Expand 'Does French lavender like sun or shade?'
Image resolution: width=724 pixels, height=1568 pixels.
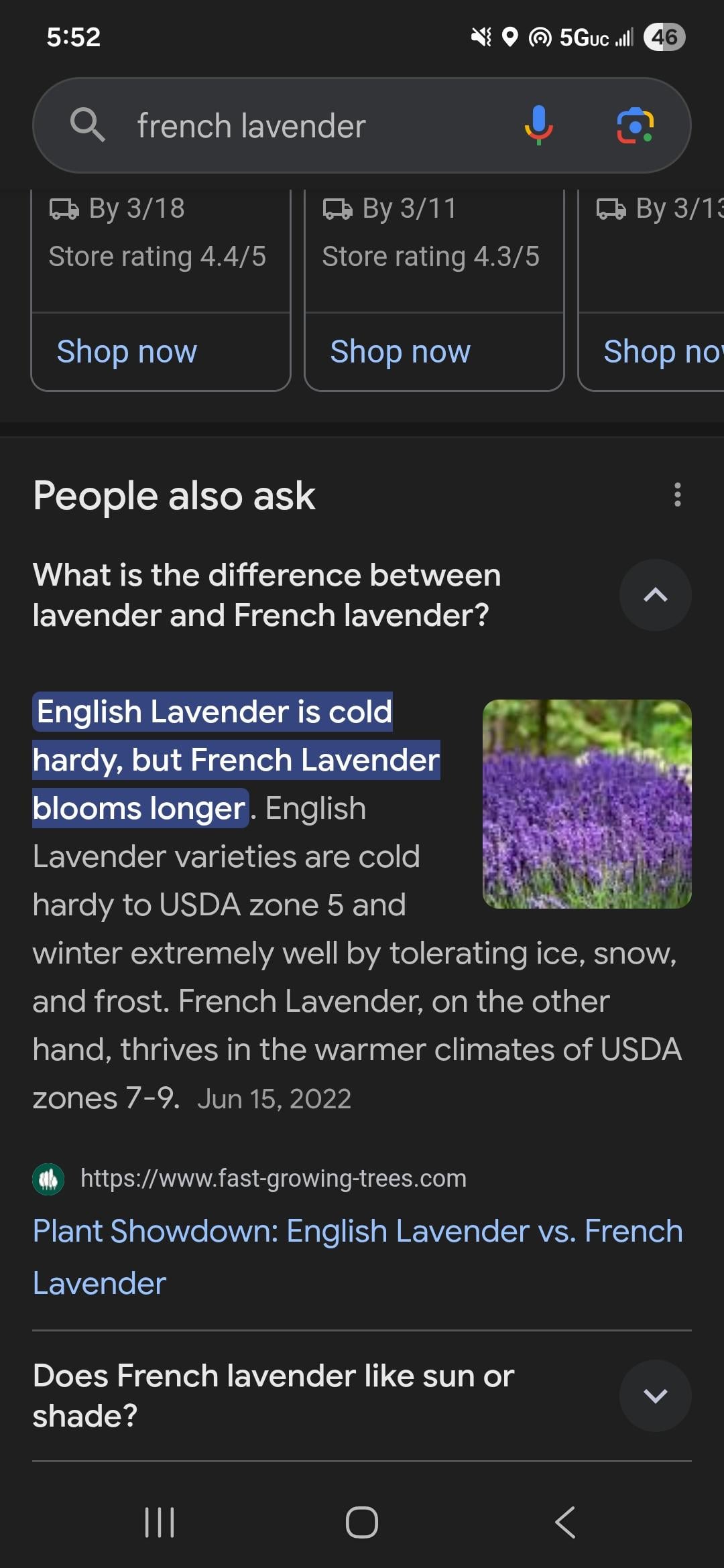pyautogui.click(x=655, y=1396)
